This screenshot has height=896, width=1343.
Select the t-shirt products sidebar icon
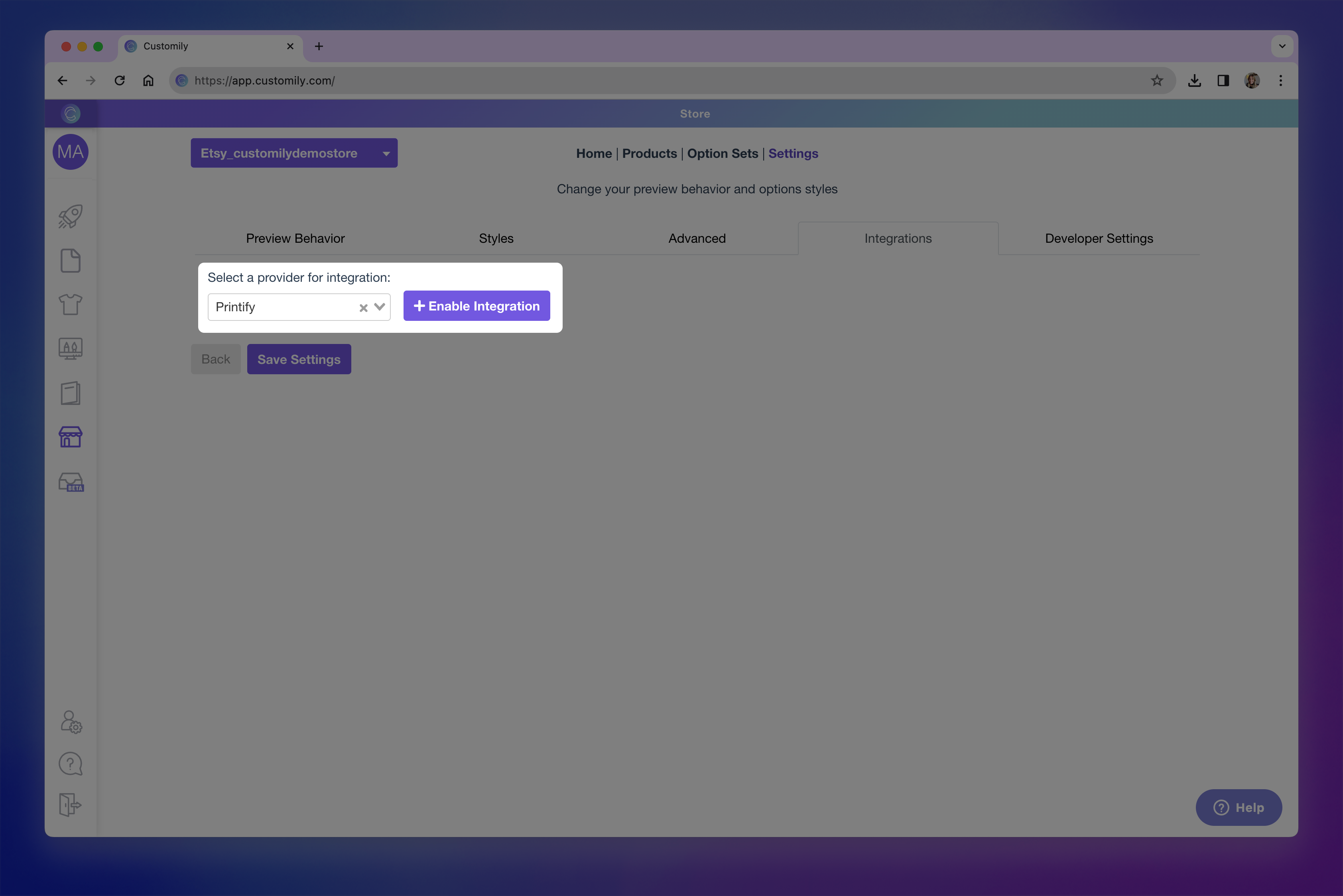click(70, 305)
